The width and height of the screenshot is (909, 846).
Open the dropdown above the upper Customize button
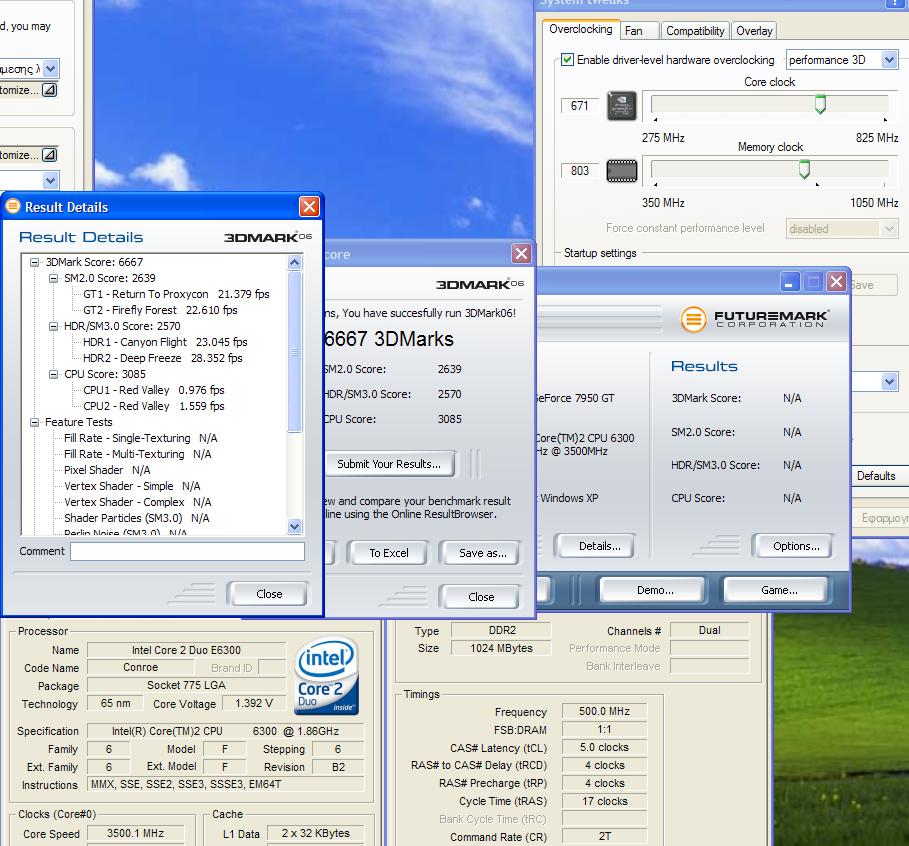coord(50,68)
